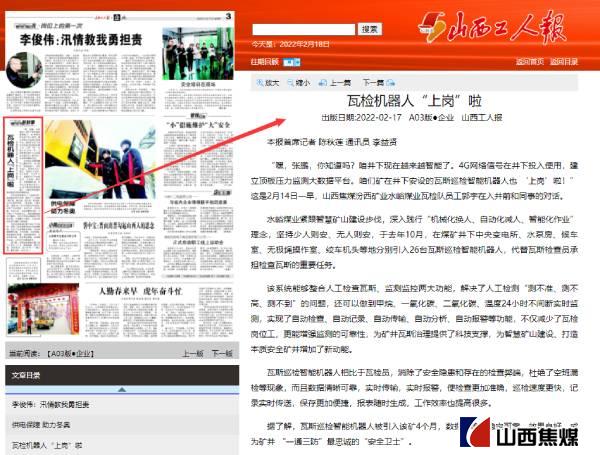600x455 pixels.
Task: Open list item 供电保障 助力冬奥
Action: [41, 425]
